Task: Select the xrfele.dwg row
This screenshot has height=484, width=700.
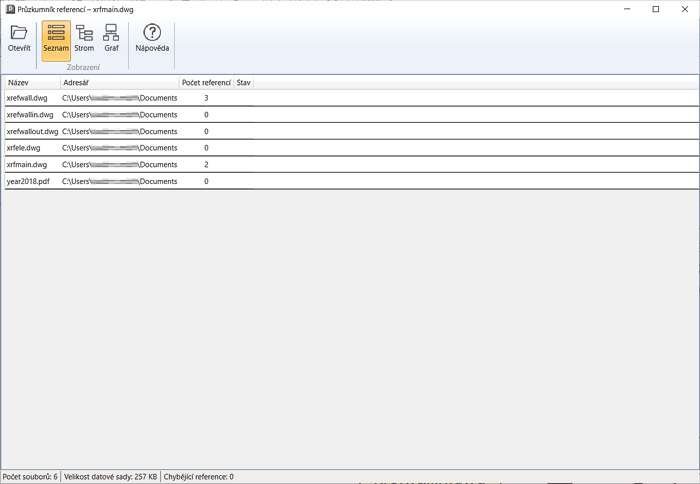Action: click(x=23, y=148)
